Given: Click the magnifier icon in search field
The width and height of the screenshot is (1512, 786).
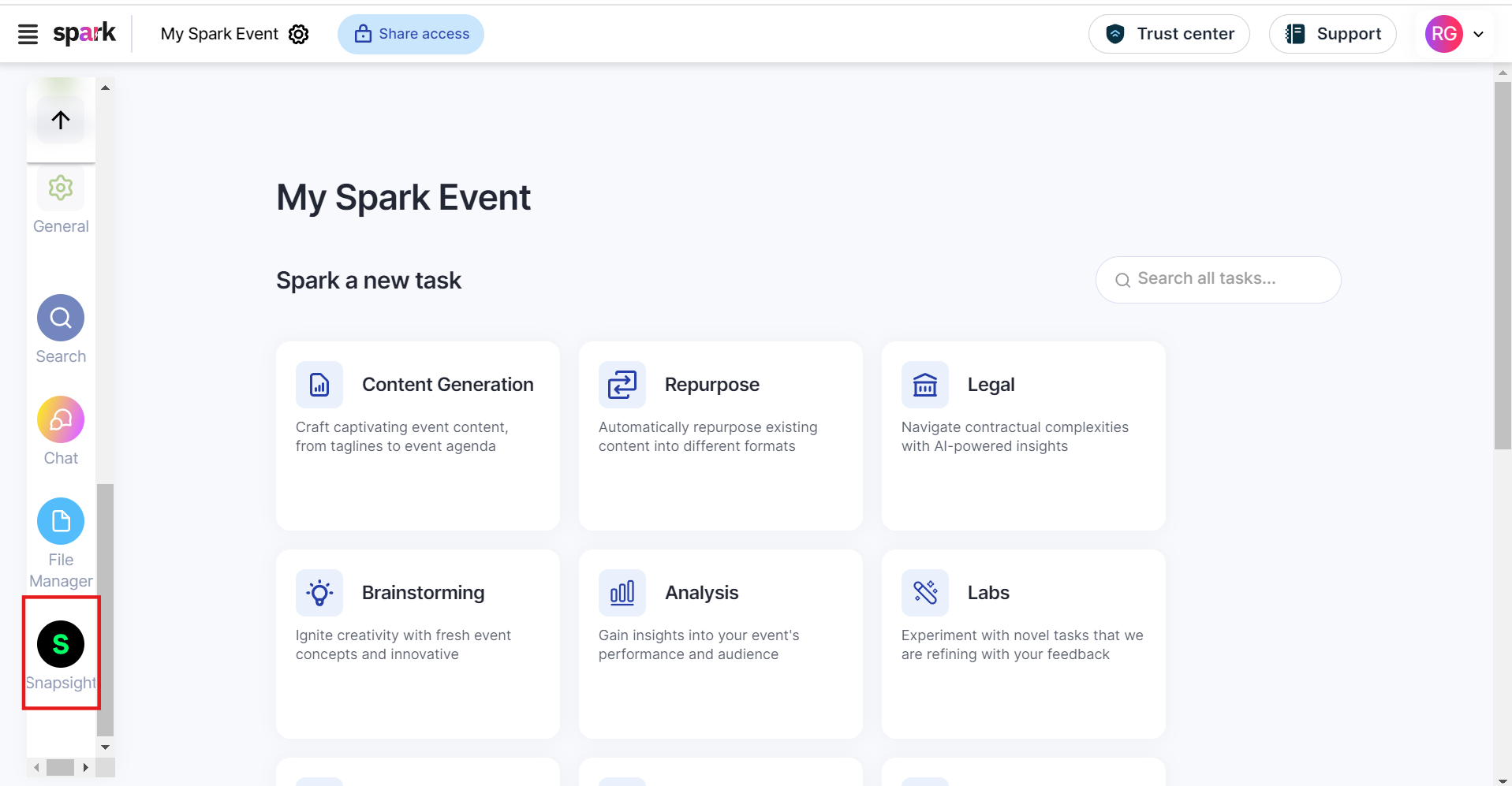Looking at the screenshot, I should 1122,280.
